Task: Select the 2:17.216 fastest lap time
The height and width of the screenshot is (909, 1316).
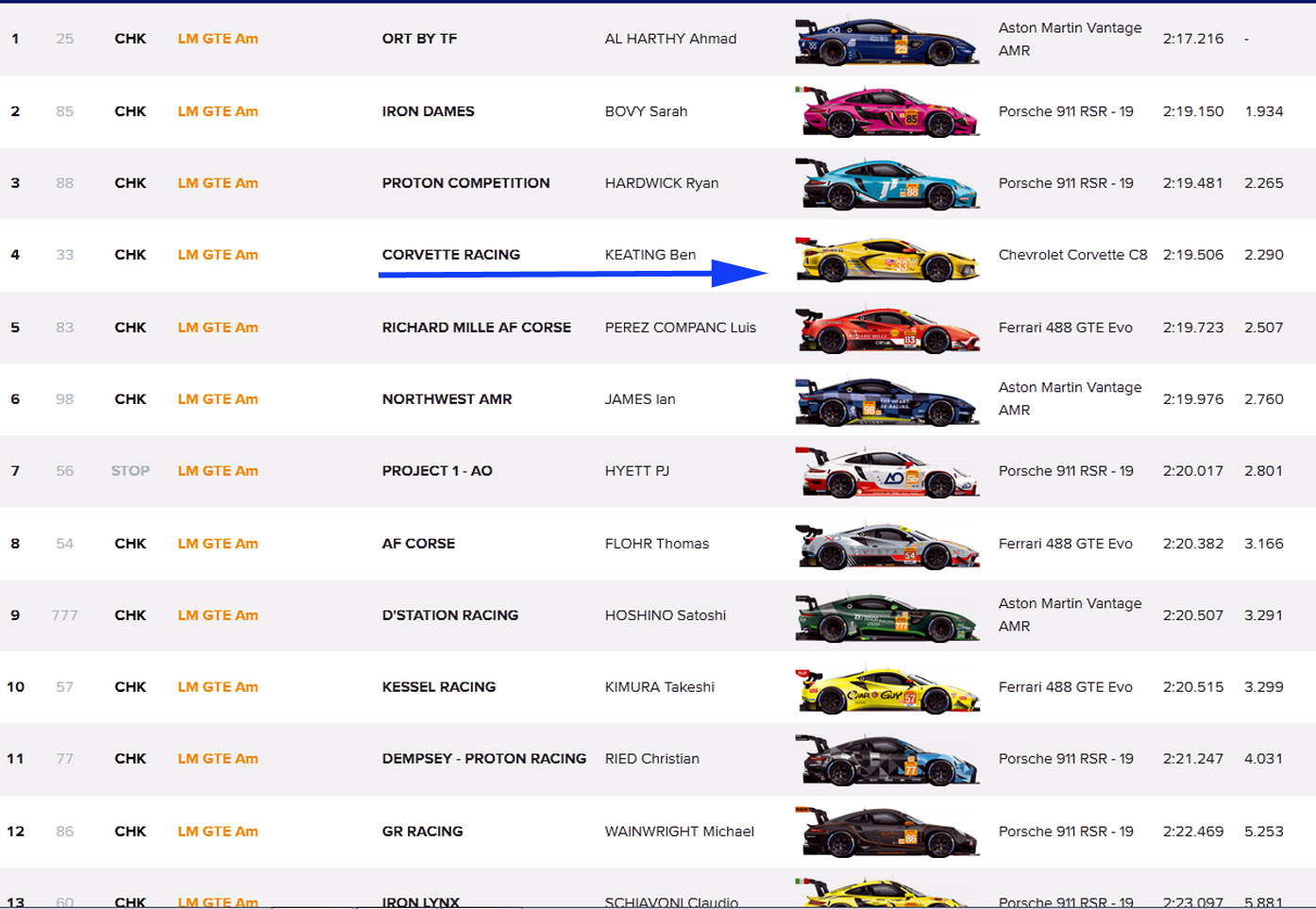Action: pos(1193,39)
